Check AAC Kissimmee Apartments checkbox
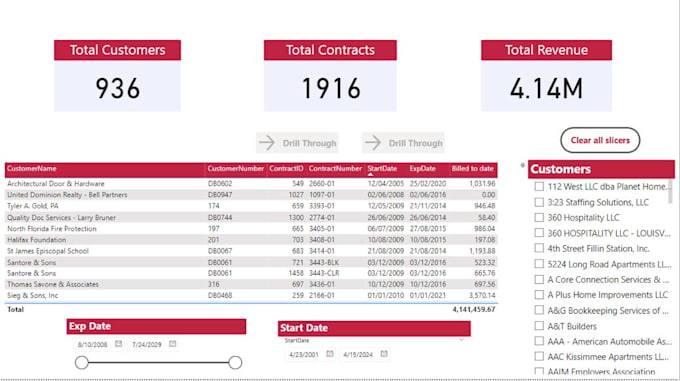This screenshot has height=381, width=680. (539, 356)
